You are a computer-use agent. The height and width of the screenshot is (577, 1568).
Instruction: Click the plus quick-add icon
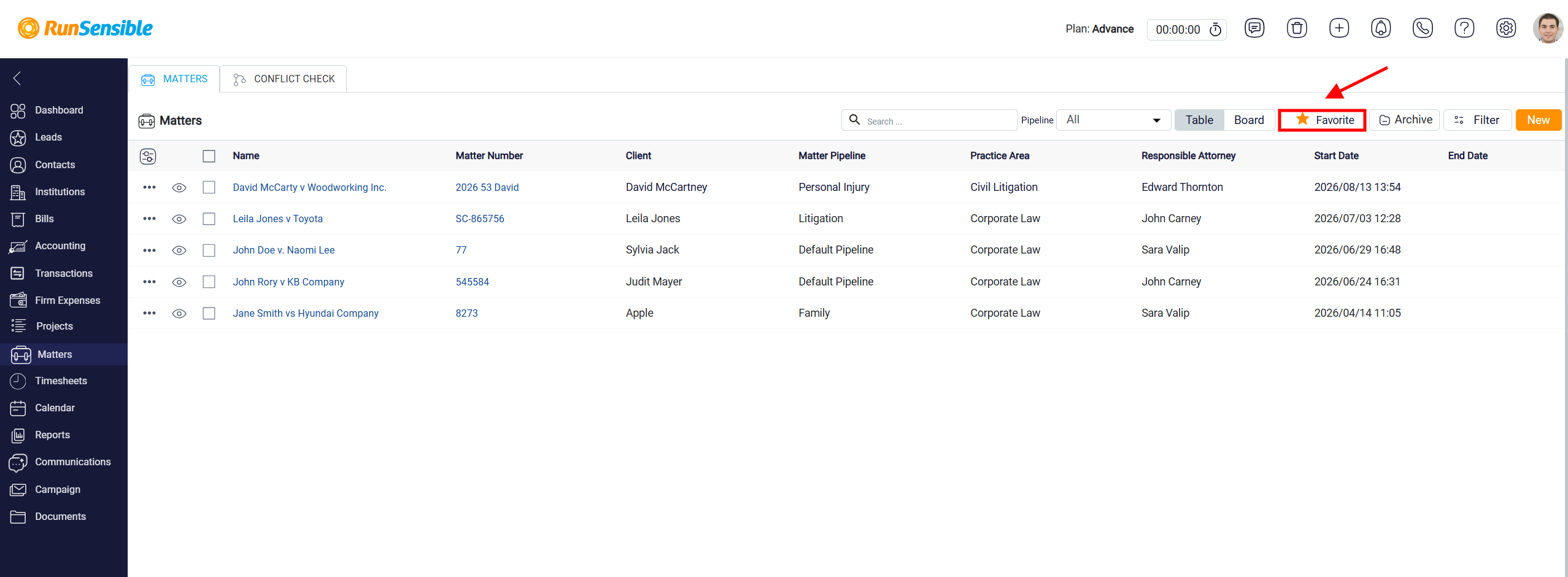(1339, 28)
